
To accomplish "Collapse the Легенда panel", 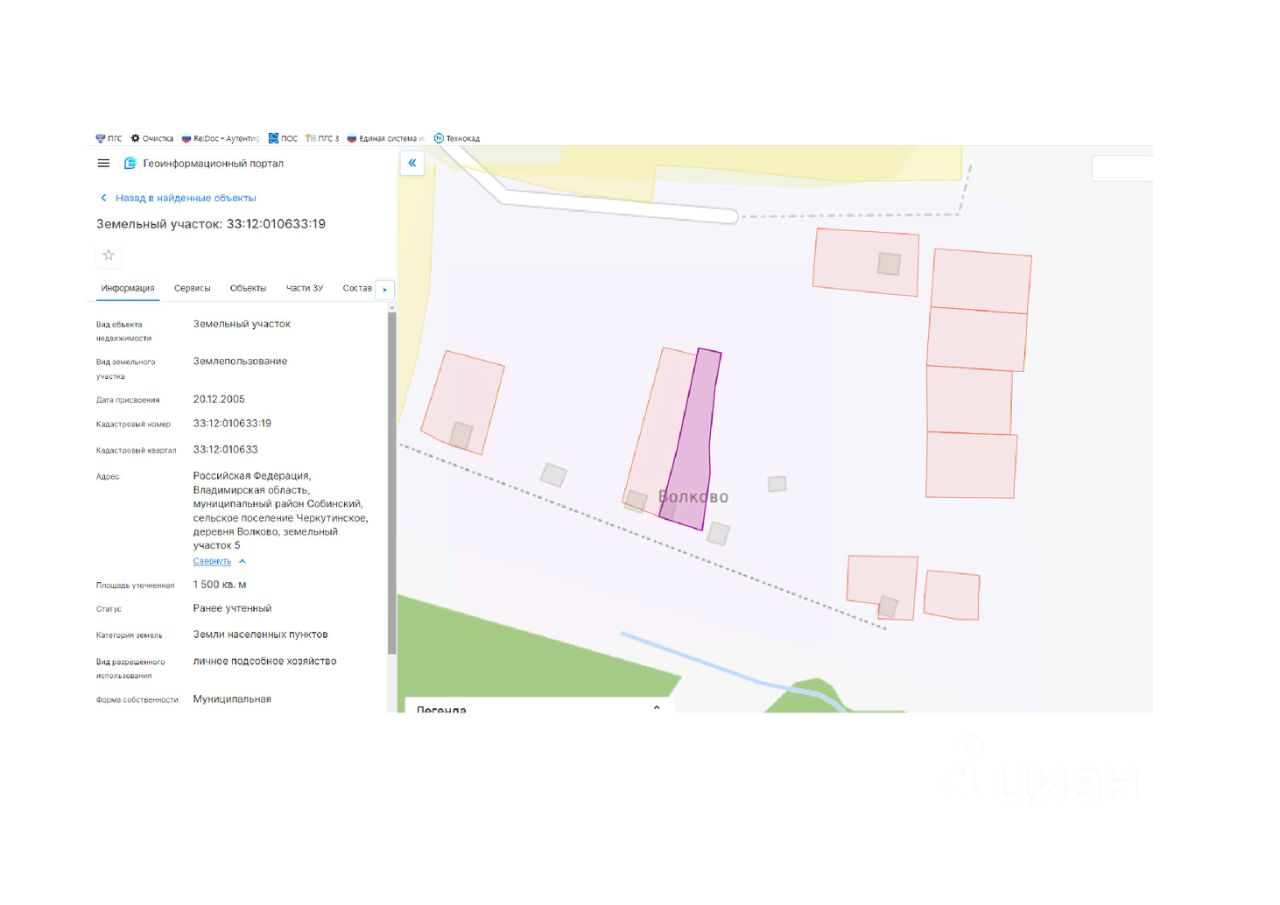I will coord(657,708).
